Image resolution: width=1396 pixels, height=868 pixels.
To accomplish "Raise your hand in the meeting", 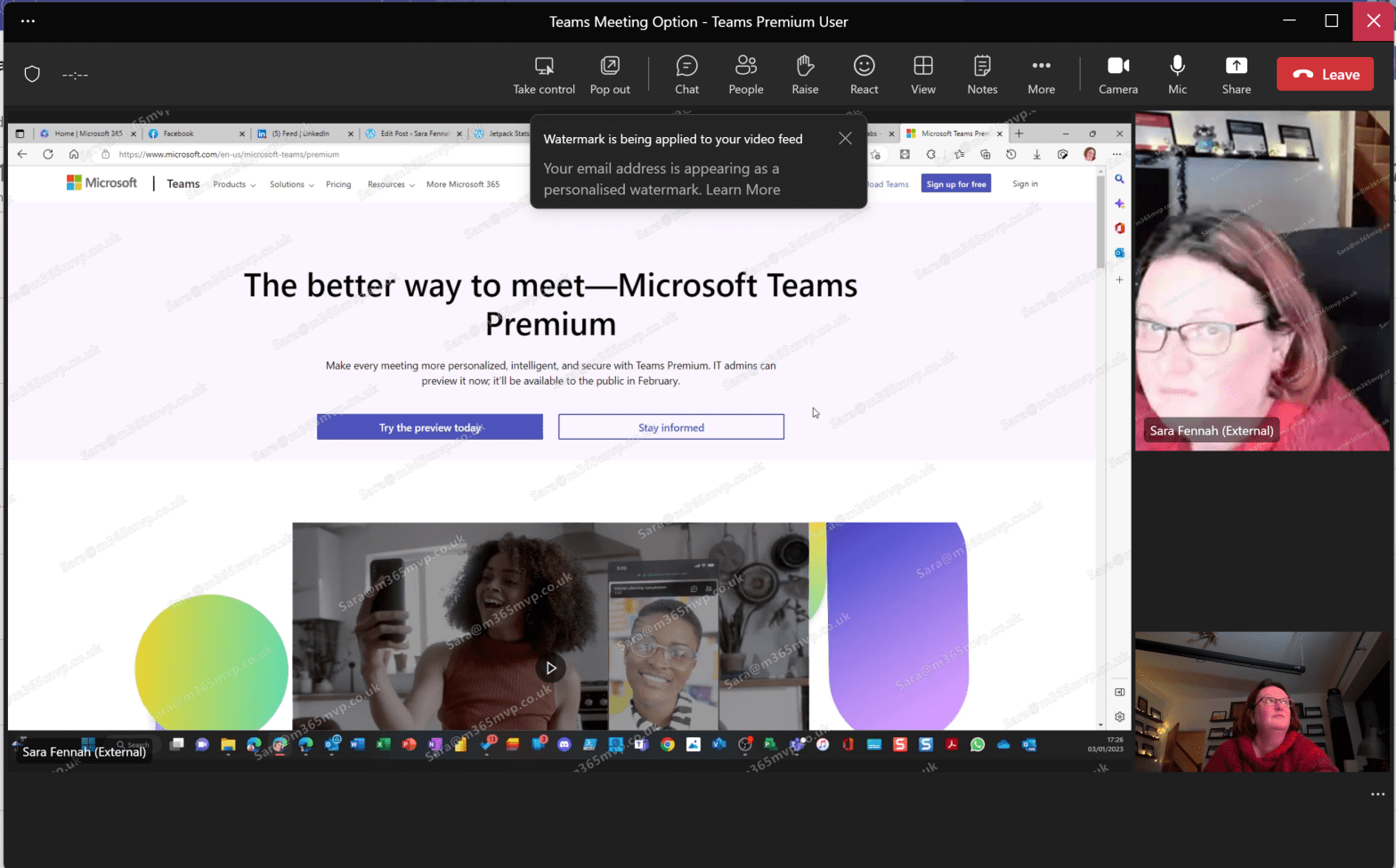I will pyautogui.click(x=805, y=75).
